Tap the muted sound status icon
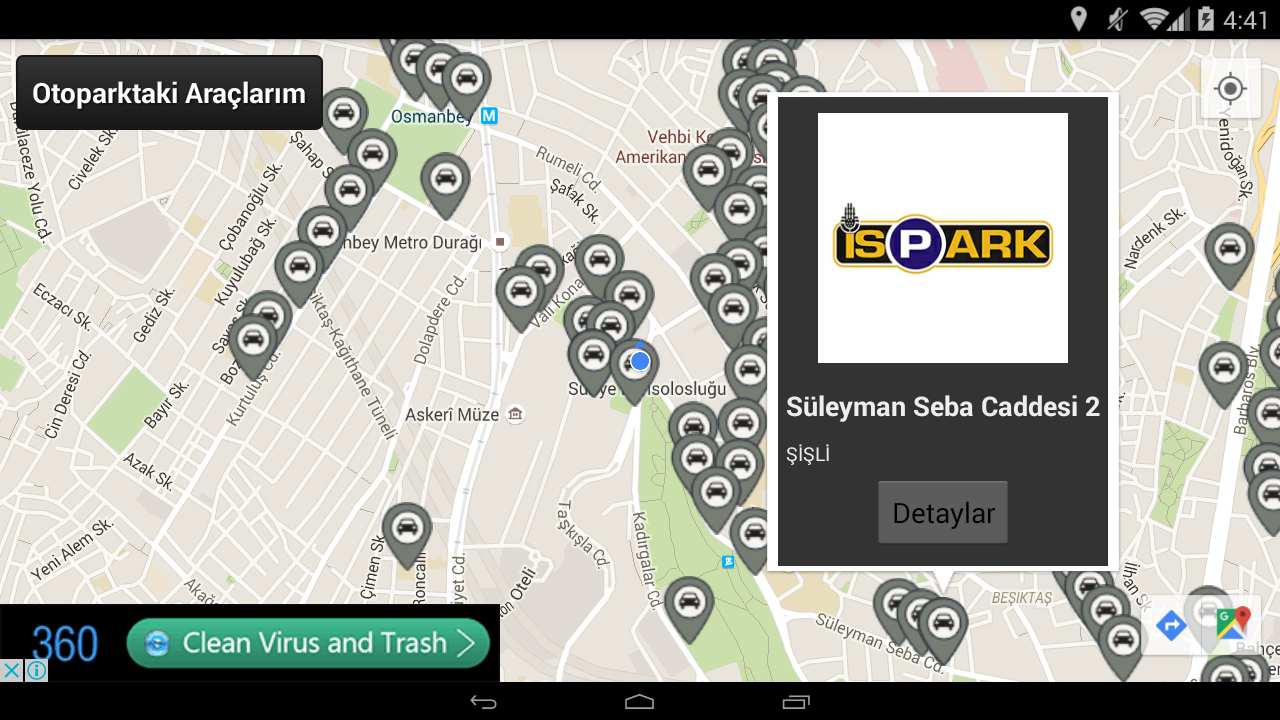Screen dimensions: 1280x720 tap(1116, 19)
